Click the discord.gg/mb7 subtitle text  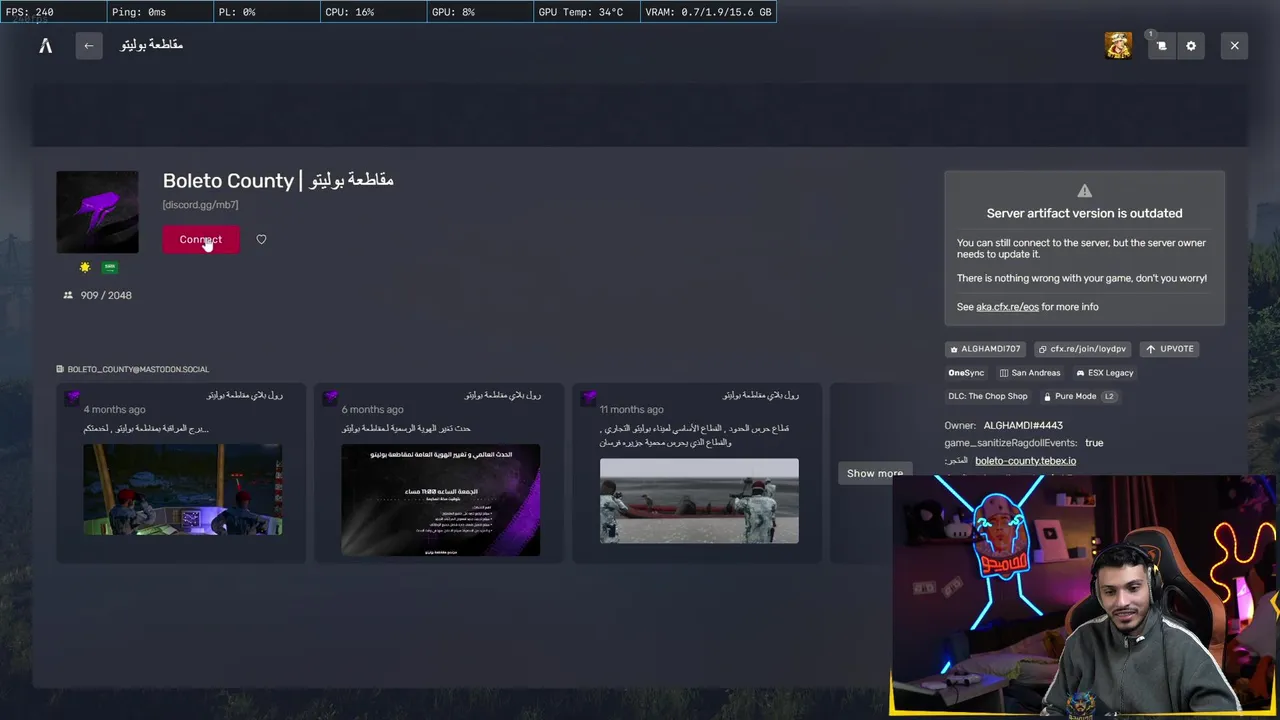click(200, 205)
